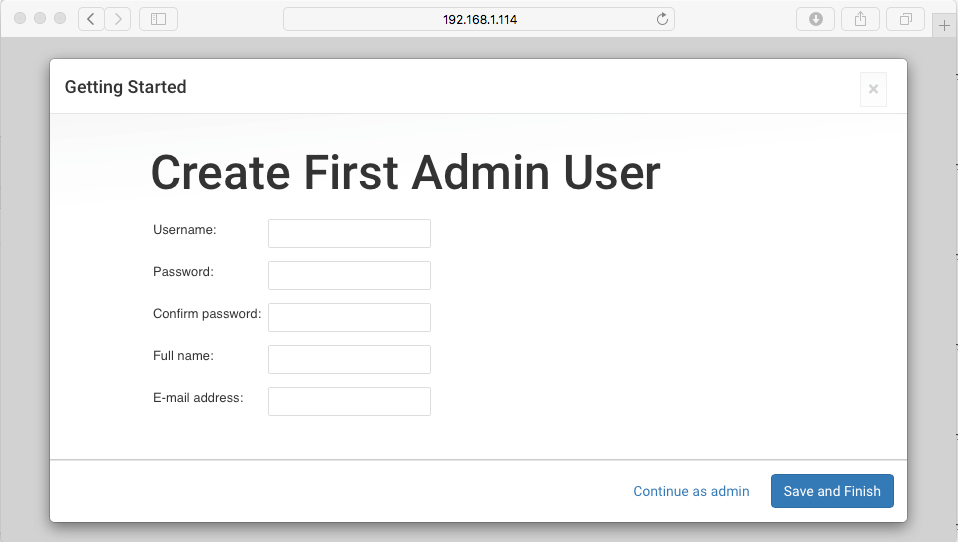Focus the E-mail address field
Viewport: 958px width, 542px height.
(x=349, y=401)
